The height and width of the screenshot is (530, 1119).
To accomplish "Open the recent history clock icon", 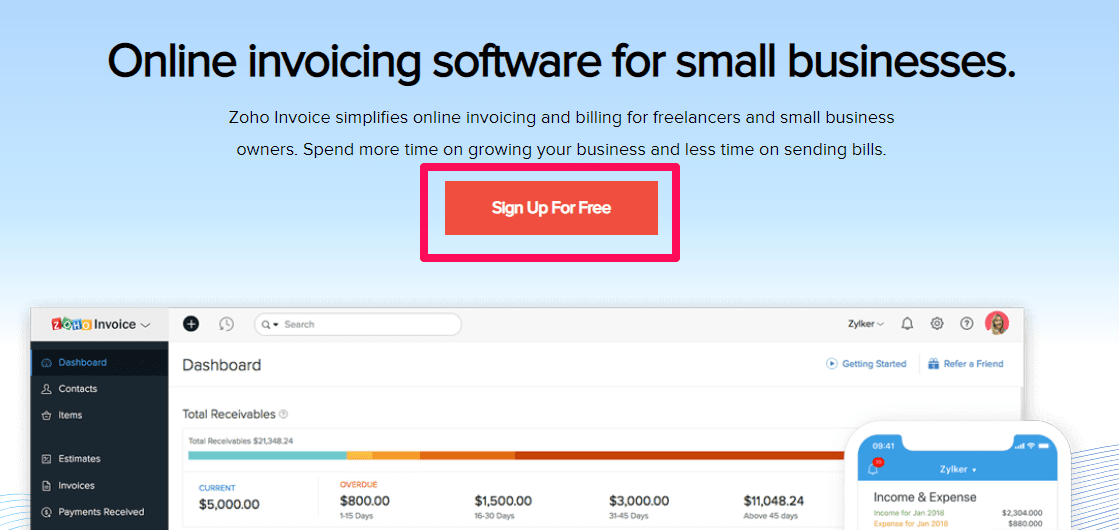I will [226, 324].
